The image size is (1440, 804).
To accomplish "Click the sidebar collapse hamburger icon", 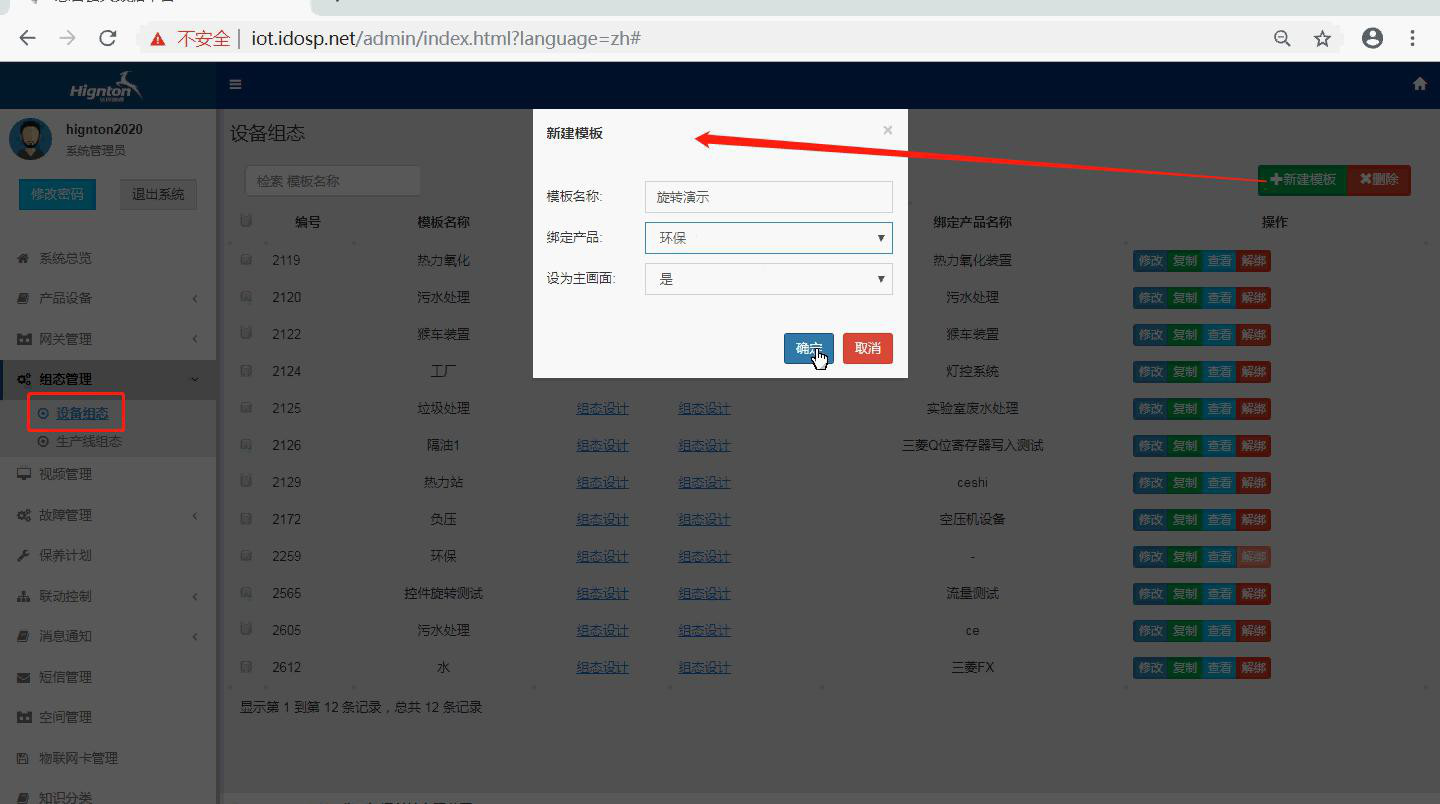I will point(235,84).
